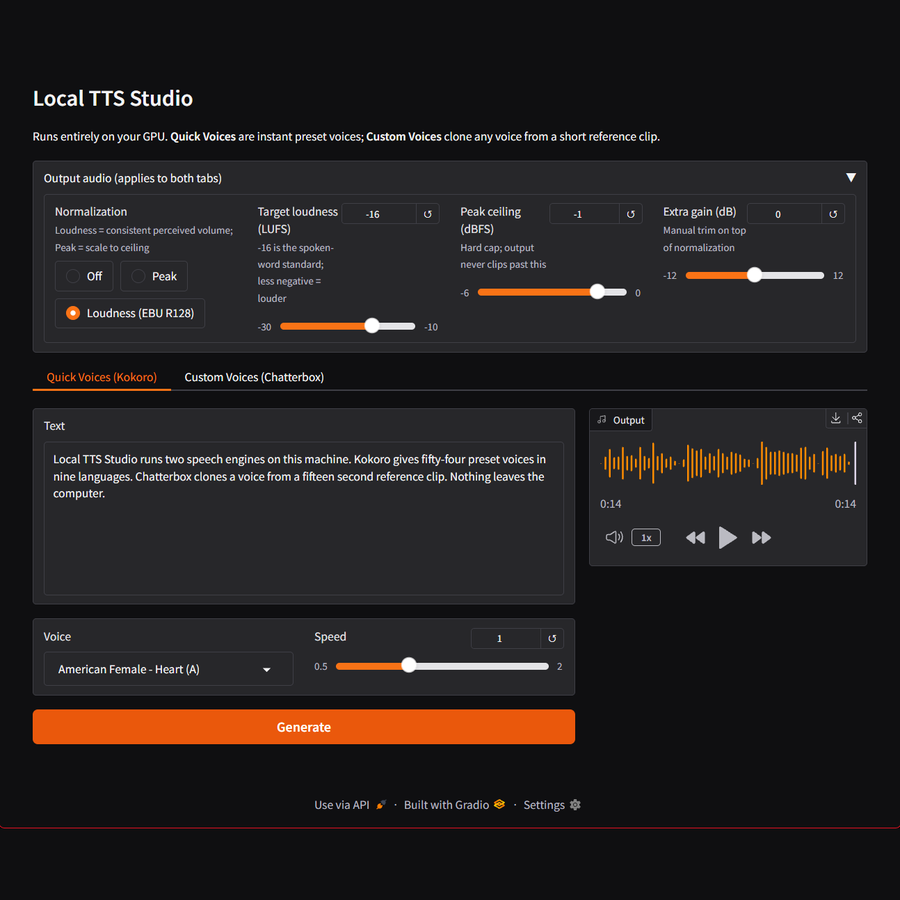The image size is (900, 900).
Task: Play the generated audio
Action: click(x=727, y=537)
